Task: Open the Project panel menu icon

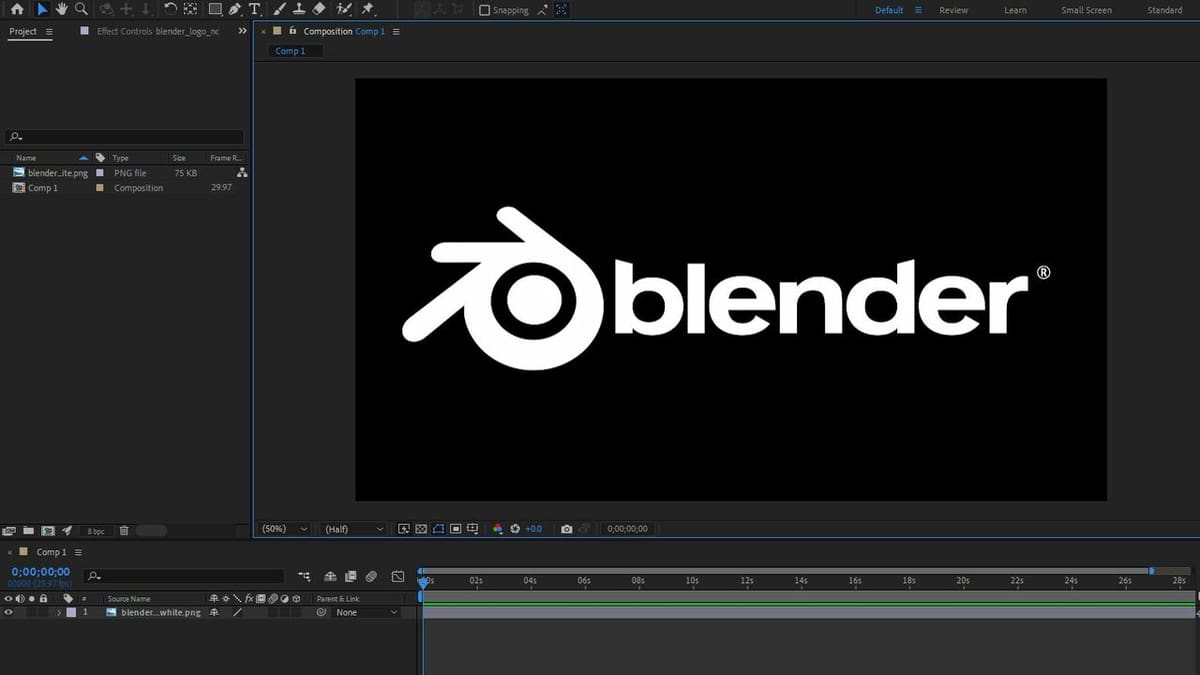Action: [49, 31]
